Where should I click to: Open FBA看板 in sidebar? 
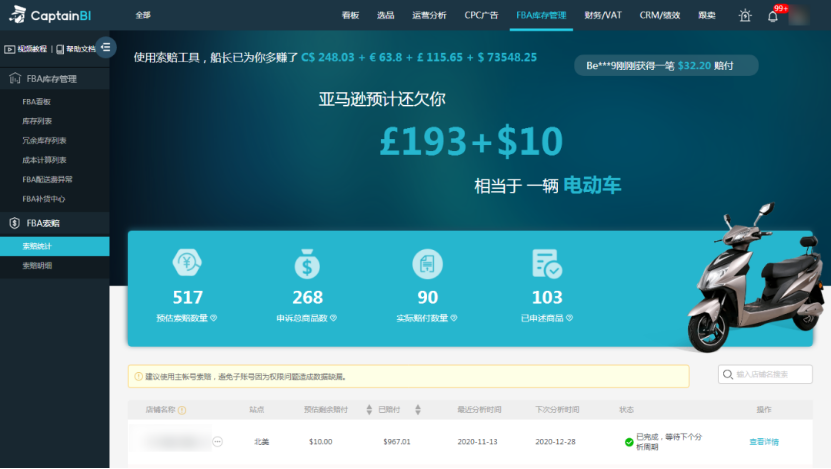point(37,101)
